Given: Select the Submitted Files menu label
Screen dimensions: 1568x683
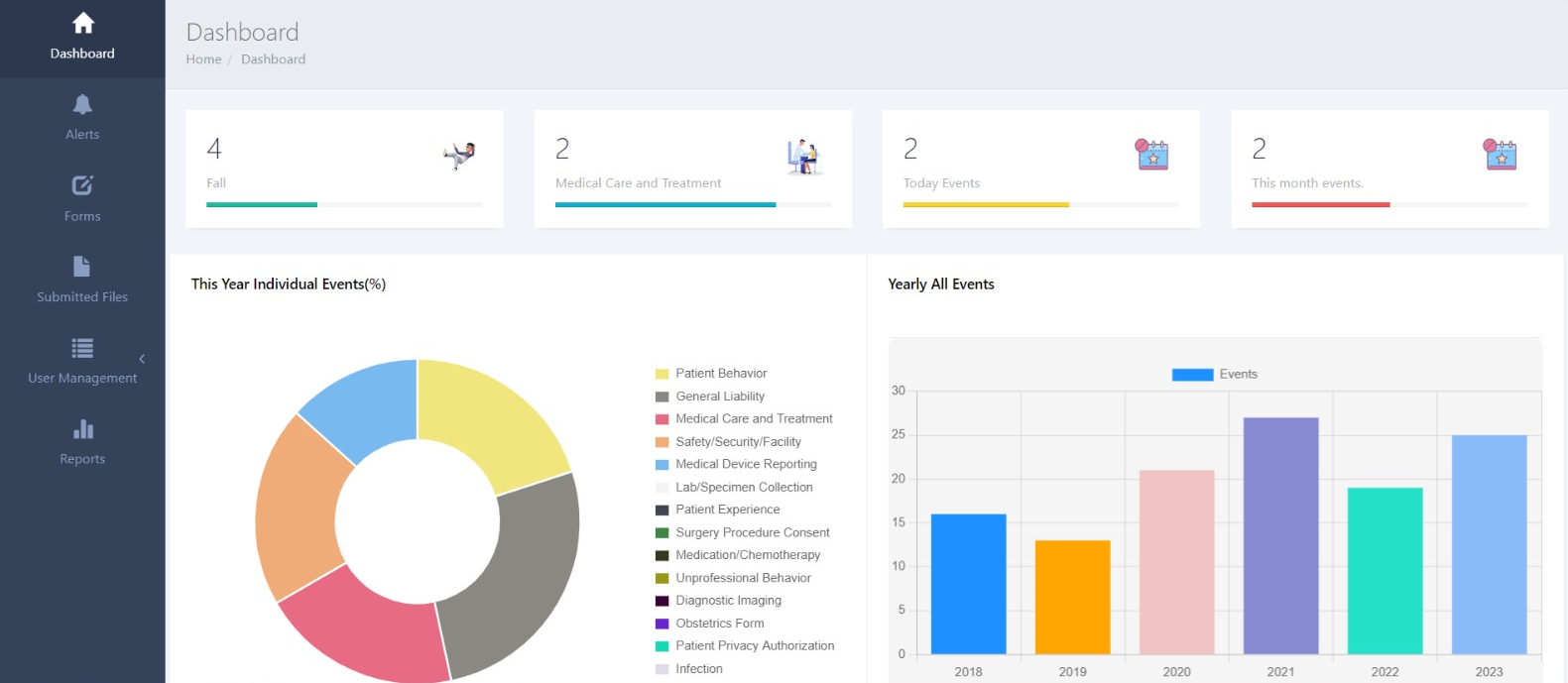Looking at the screenshot, I should (82, 297).
